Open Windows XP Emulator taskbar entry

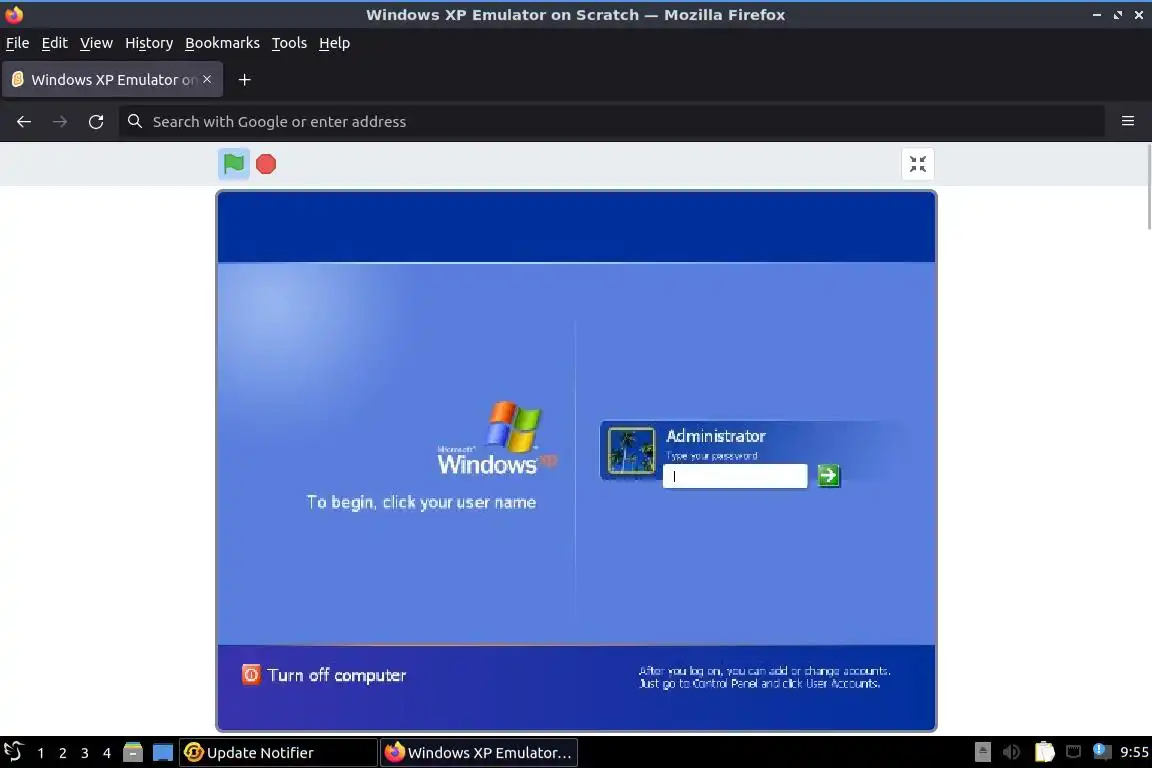pos(478,753)
